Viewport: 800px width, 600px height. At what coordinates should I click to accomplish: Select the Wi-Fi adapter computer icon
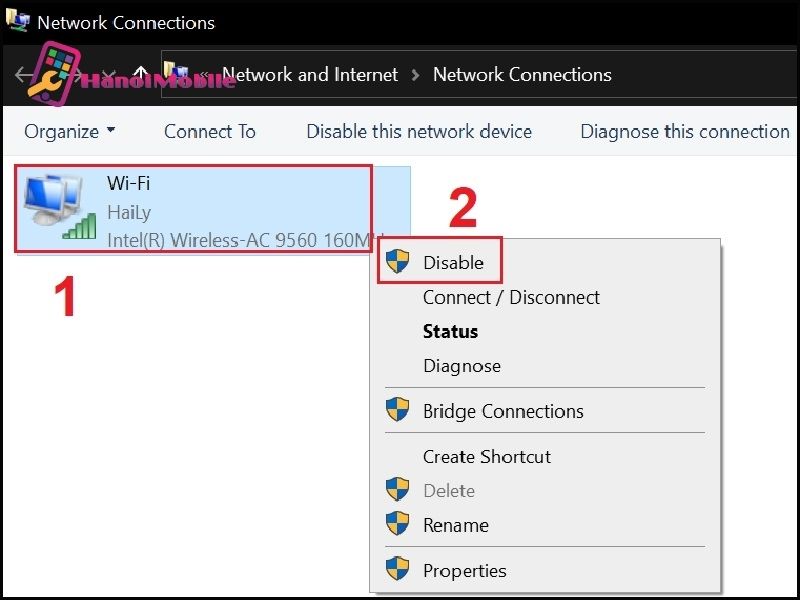pyautogui.click(x=60, y=208)
